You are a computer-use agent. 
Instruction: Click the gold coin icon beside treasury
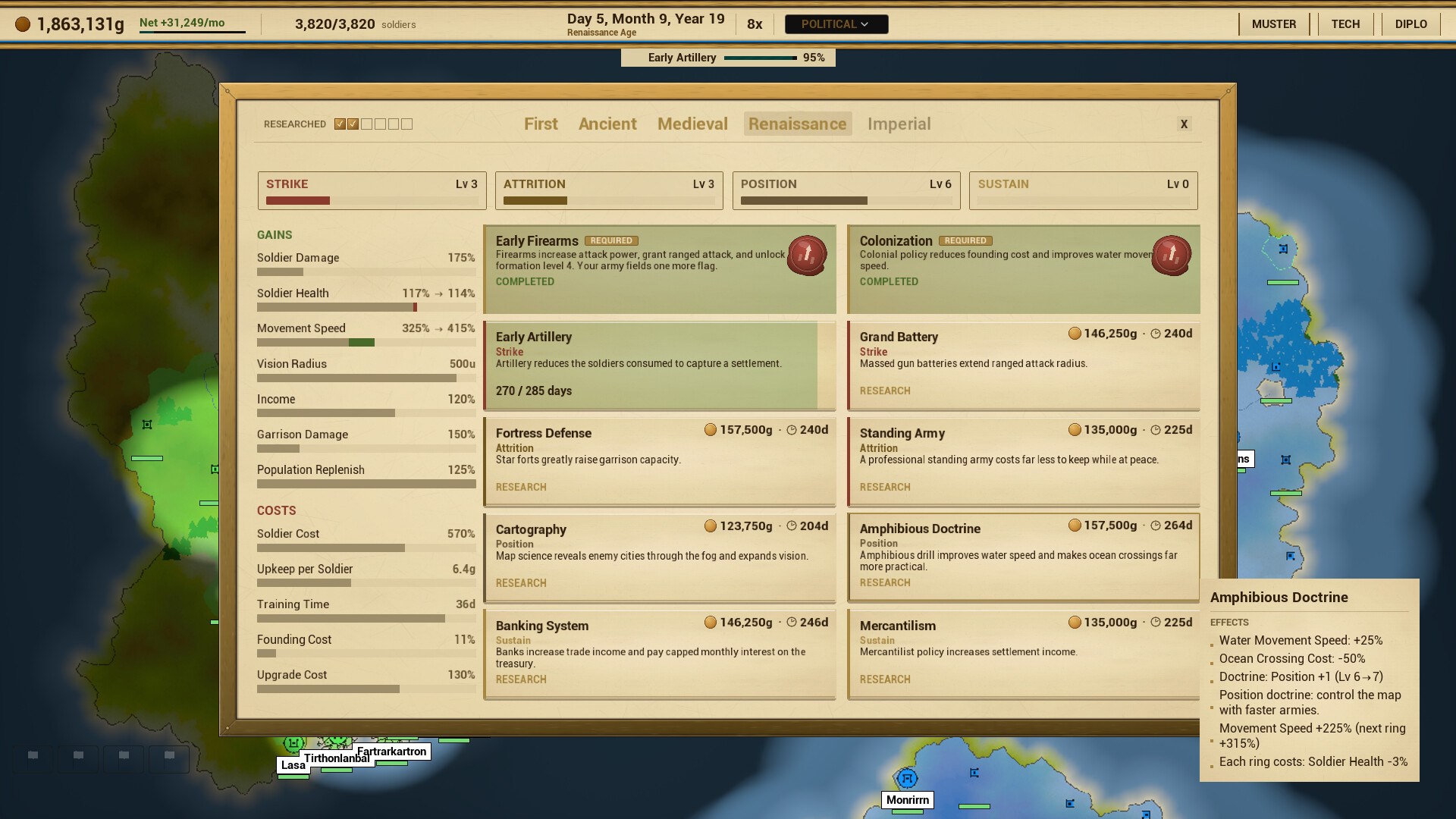[23, 24]
